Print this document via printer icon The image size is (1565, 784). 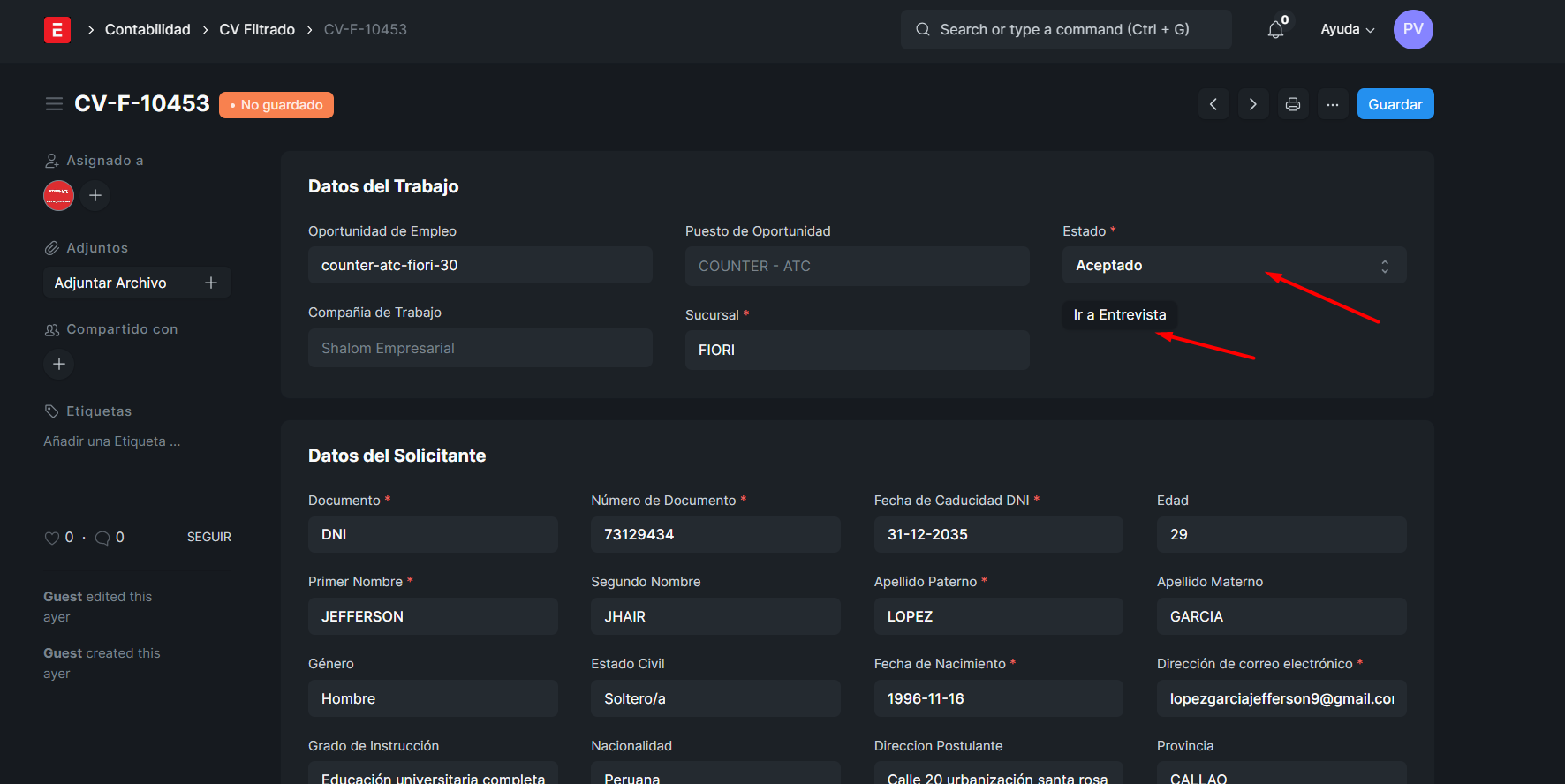click(x=1293, y=104)
